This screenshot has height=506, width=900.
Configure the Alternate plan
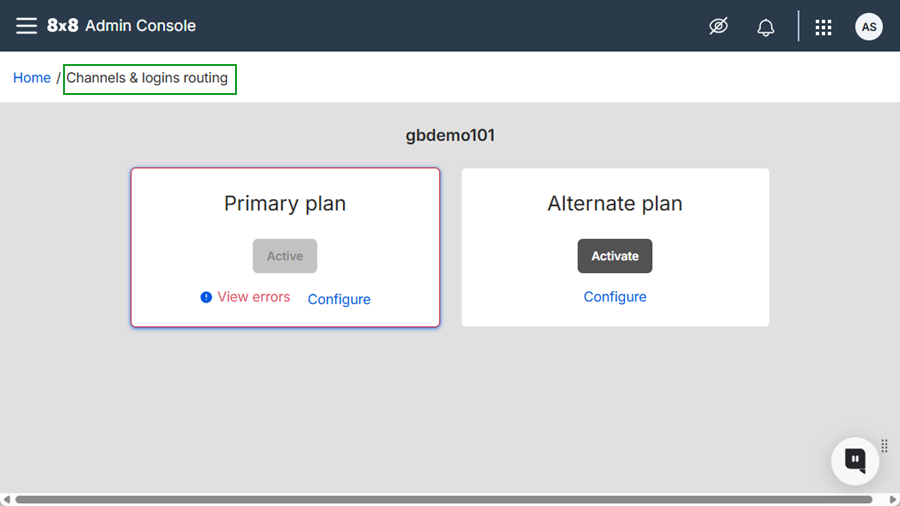(615, 297)
